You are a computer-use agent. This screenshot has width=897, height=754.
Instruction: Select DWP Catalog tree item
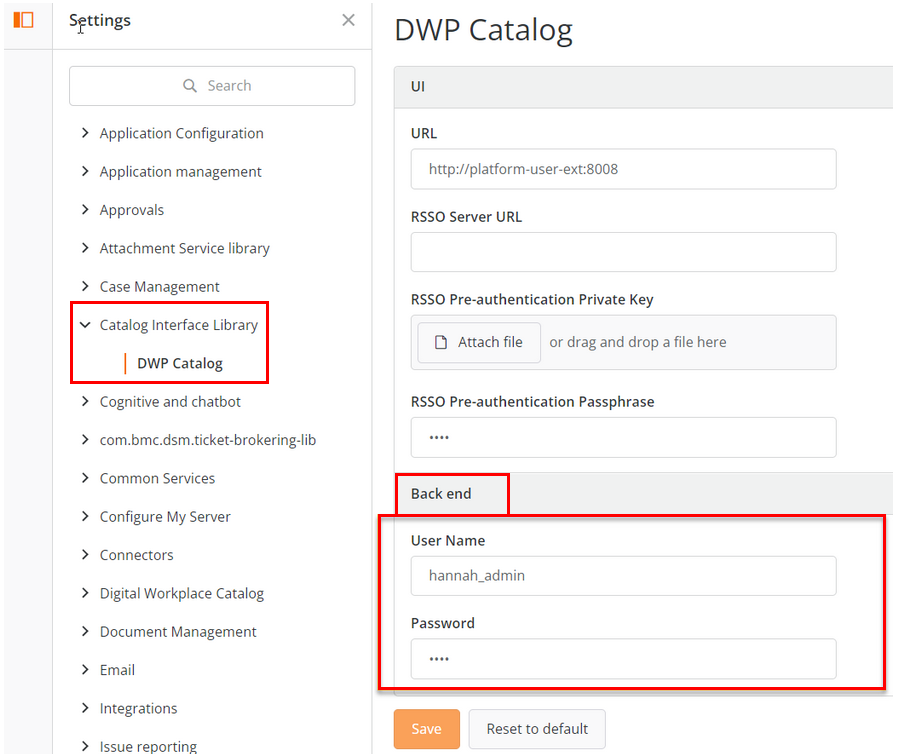[180, 363]
